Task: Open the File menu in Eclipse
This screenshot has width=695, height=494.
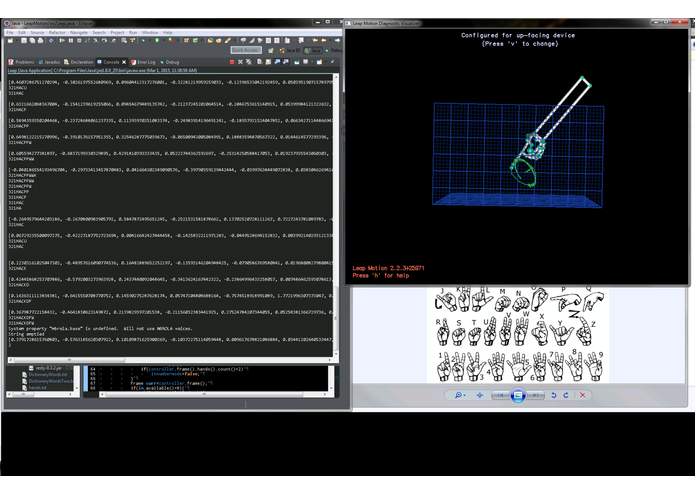Action: (10, 32)
